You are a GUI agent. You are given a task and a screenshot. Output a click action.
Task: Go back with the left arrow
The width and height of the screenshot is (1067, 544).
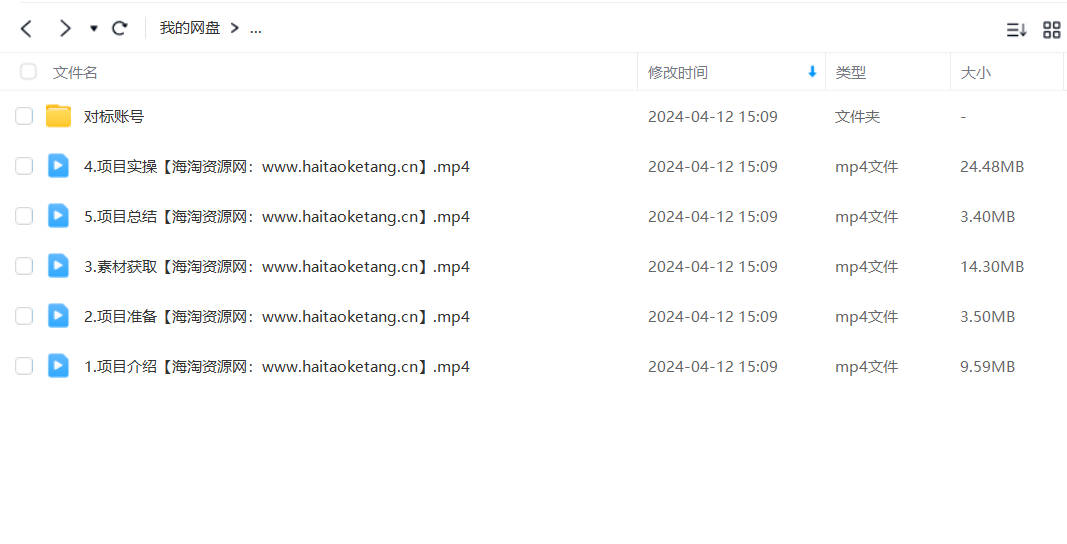pyautogui.click(x=26, y=29)
